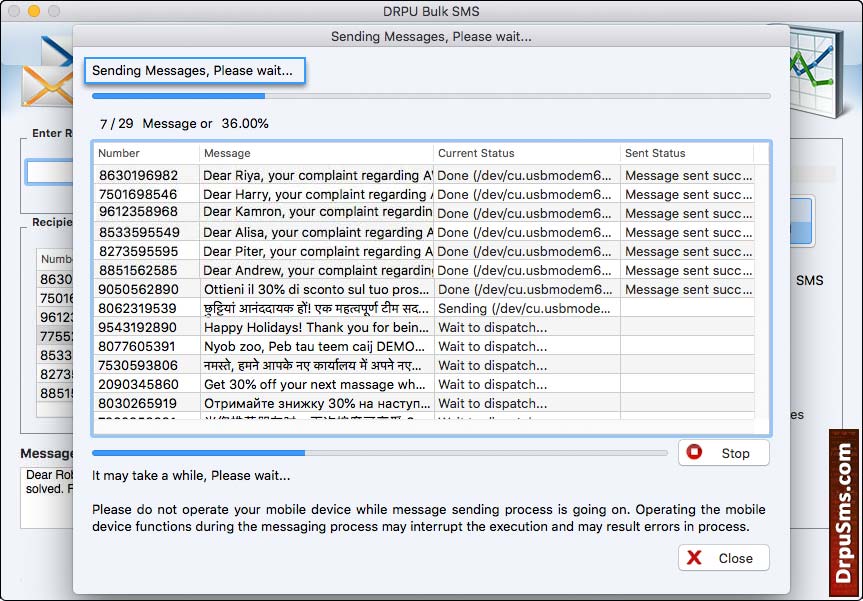Click the 'Dear Kamron, your complaint' message cell
863x601 pixels.
pyautogui.click(x=317, y=213)
